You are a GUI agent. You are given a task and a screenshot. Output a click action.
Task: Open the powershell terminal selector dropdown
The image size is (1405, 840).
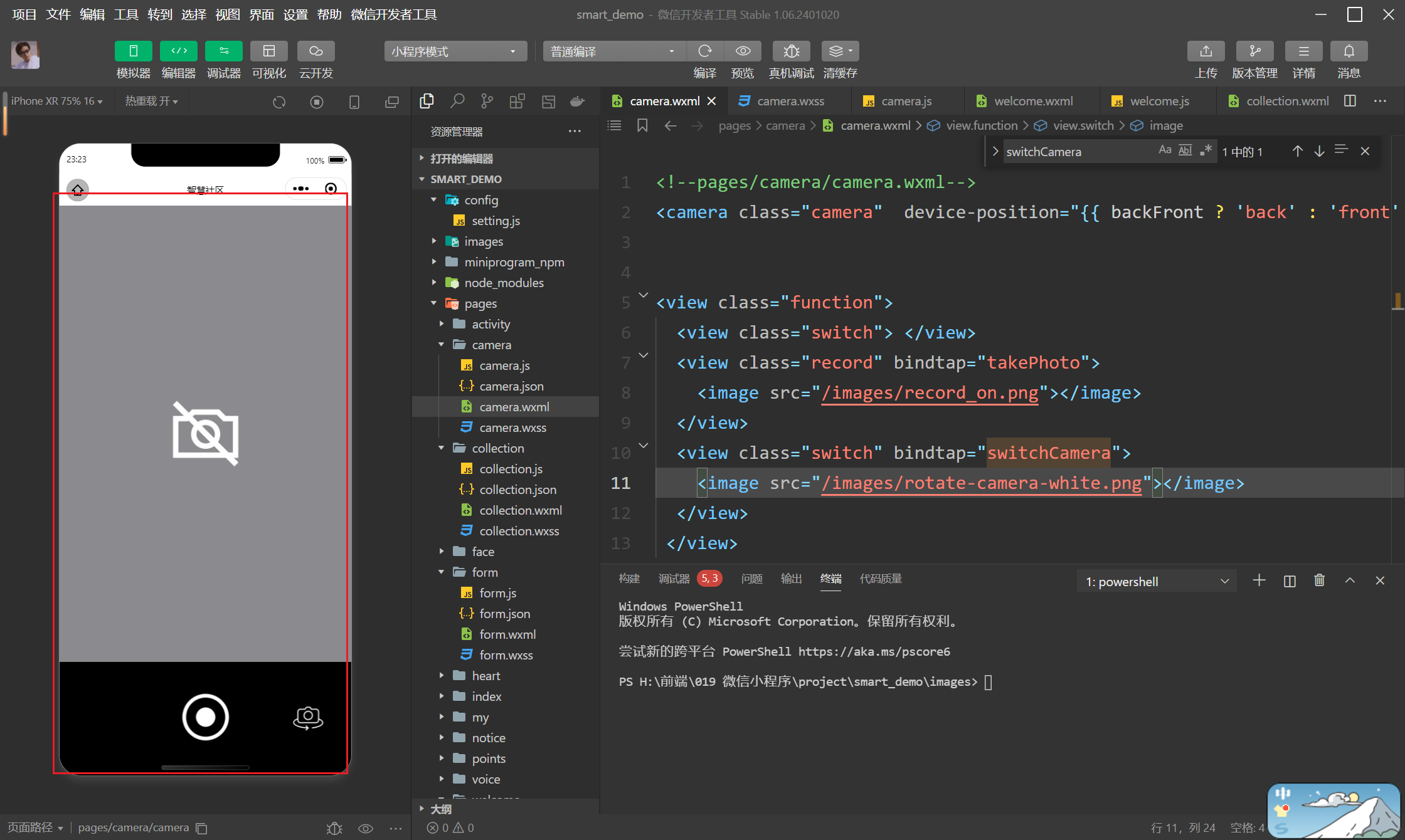1156,581
